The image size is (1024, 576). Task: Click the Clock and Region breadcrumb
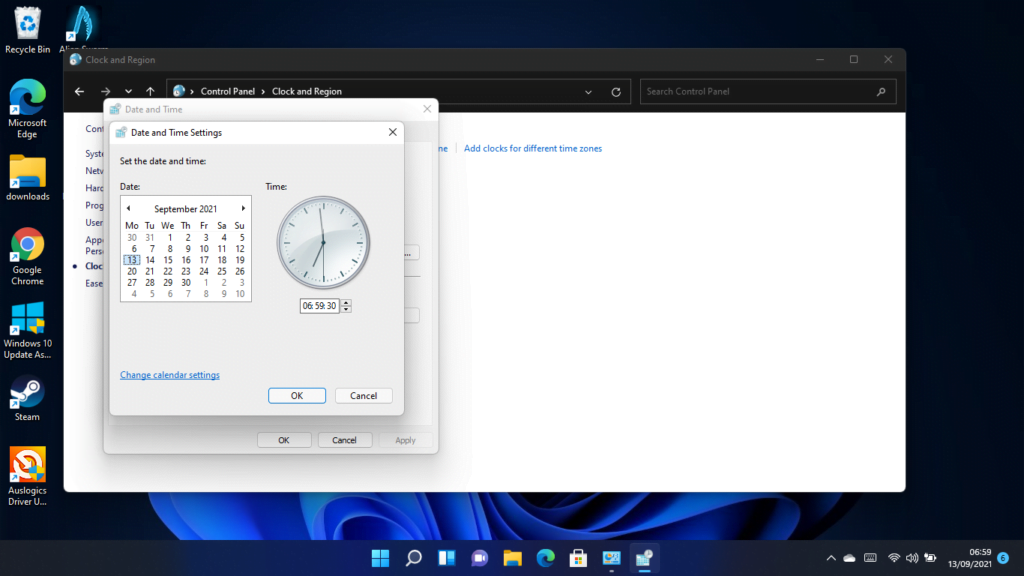pos(306,91)
